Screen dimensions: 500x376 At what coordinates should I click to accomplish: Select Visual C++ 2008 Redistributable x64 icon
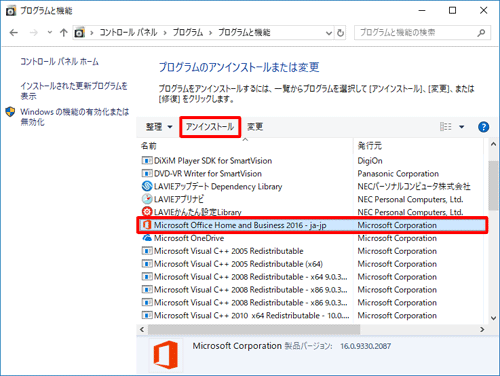coord(147,277)
